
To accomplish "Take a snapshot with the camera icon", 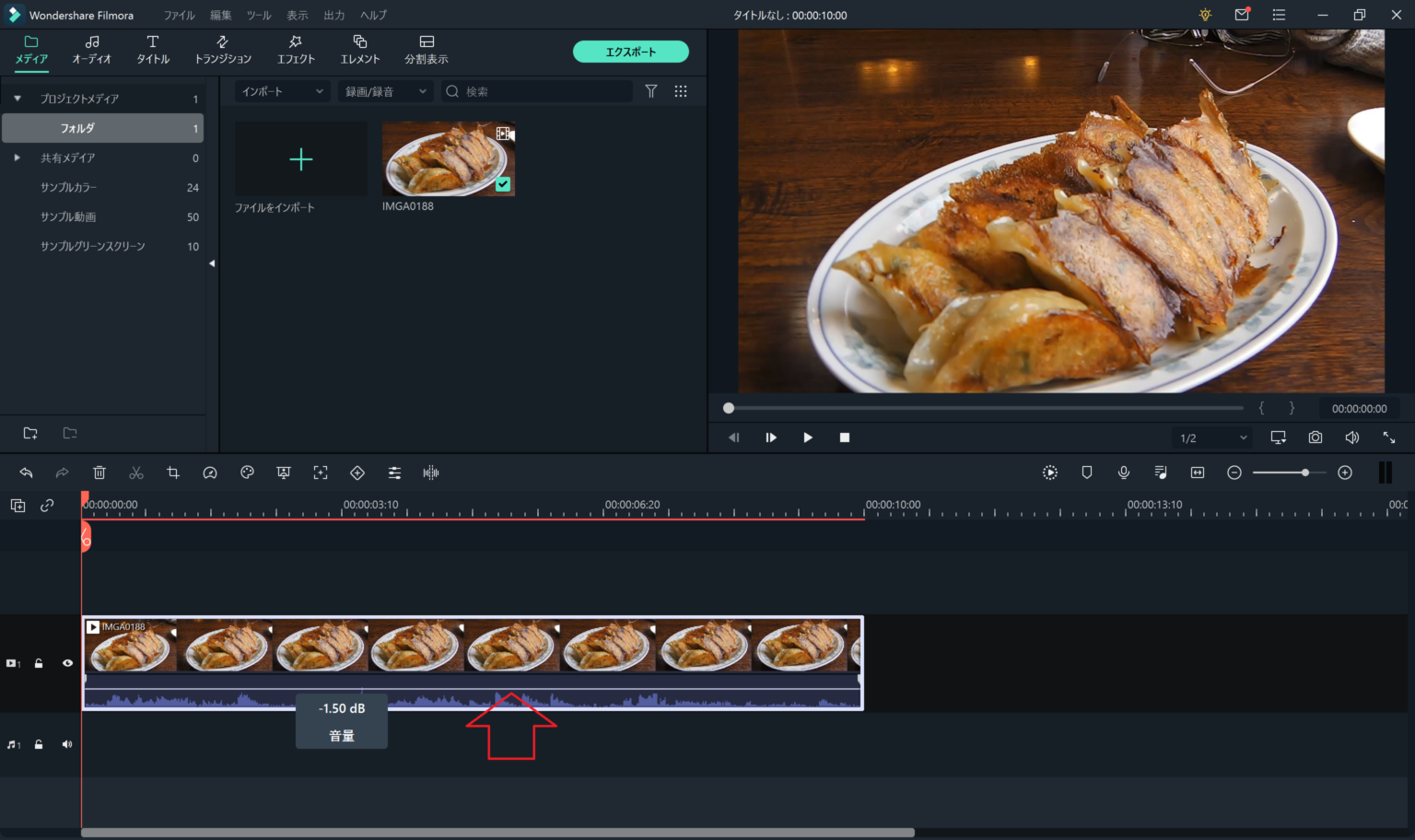I will 1316,437.
